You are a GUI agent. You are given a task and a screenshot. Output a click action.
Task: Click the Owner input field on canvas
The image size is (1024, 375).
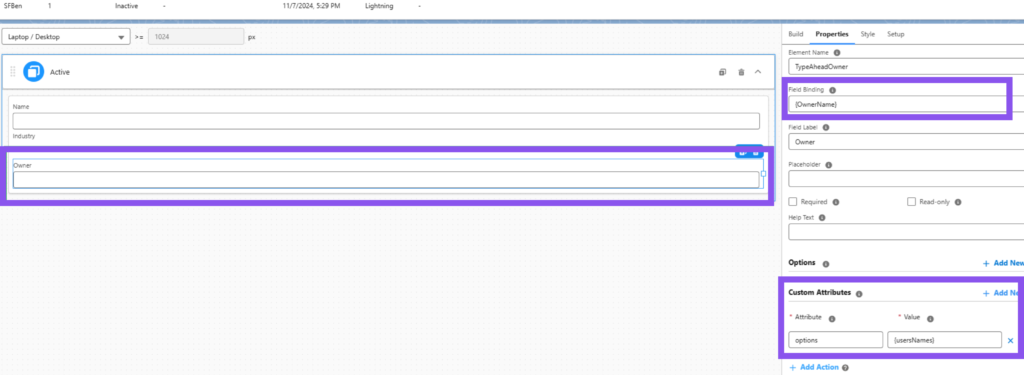(x=386, y=180)
